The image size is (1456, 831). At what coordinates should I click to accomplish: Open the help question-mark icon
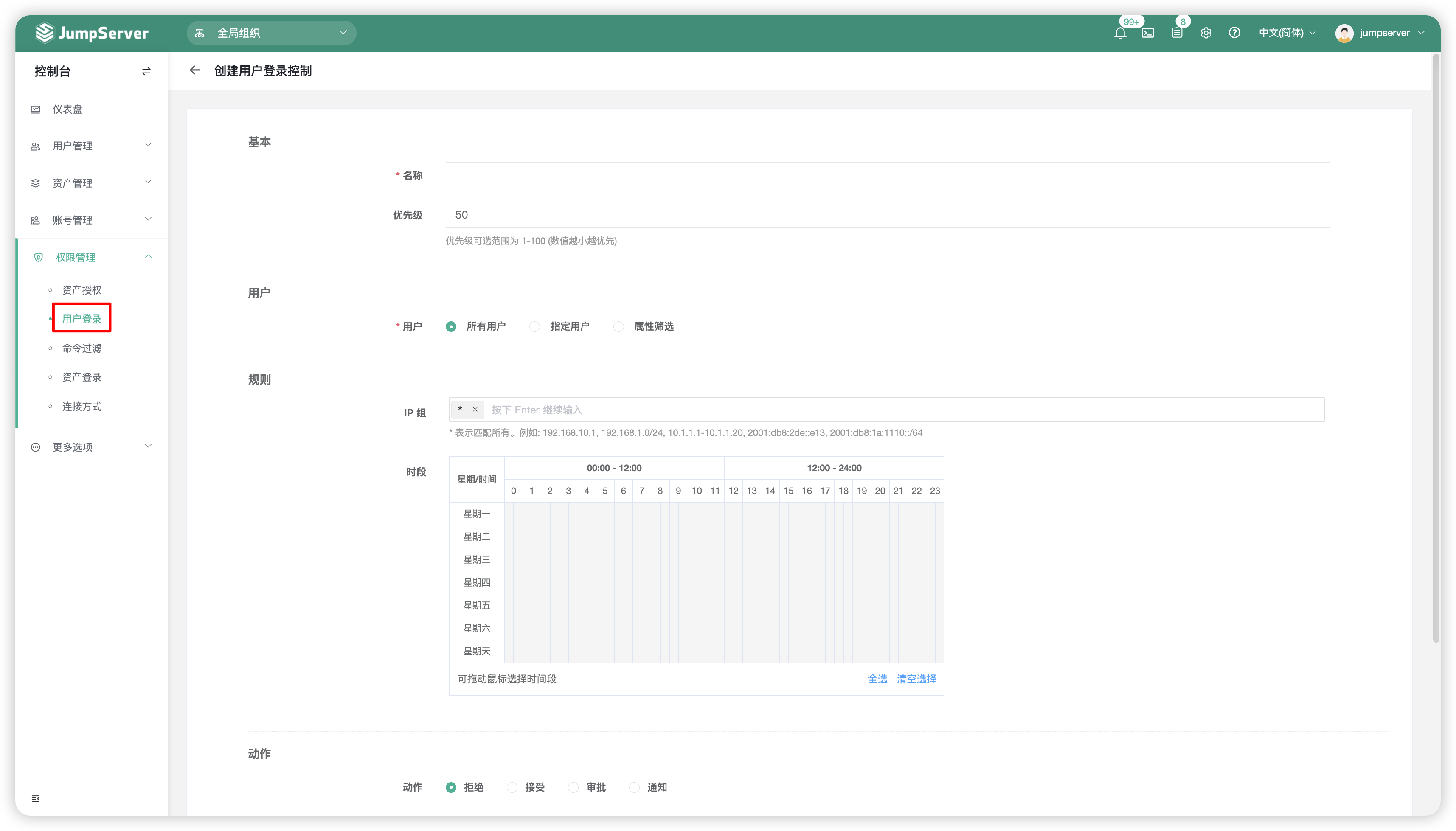tap(1234, 33)
